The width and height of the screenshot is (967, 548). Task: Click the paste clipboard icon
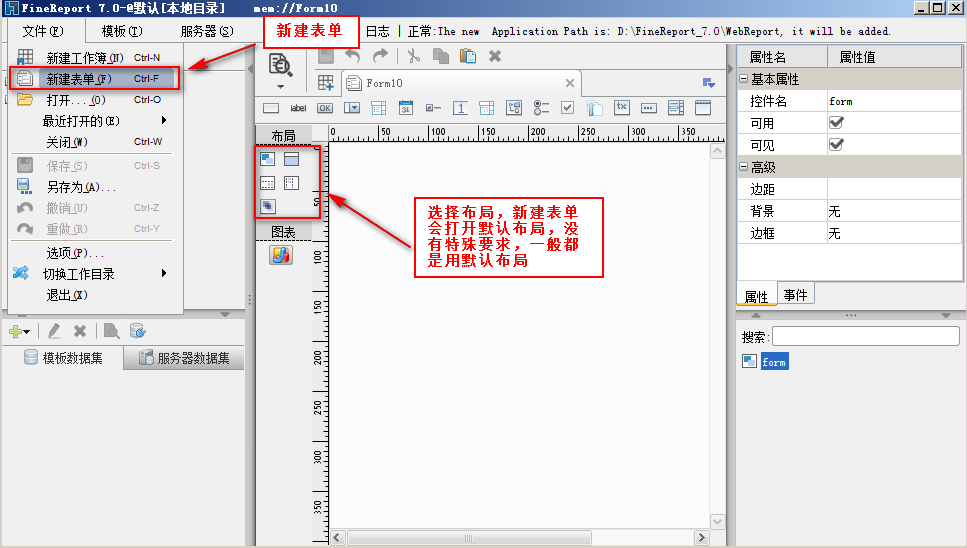click(x=468, y=56)
